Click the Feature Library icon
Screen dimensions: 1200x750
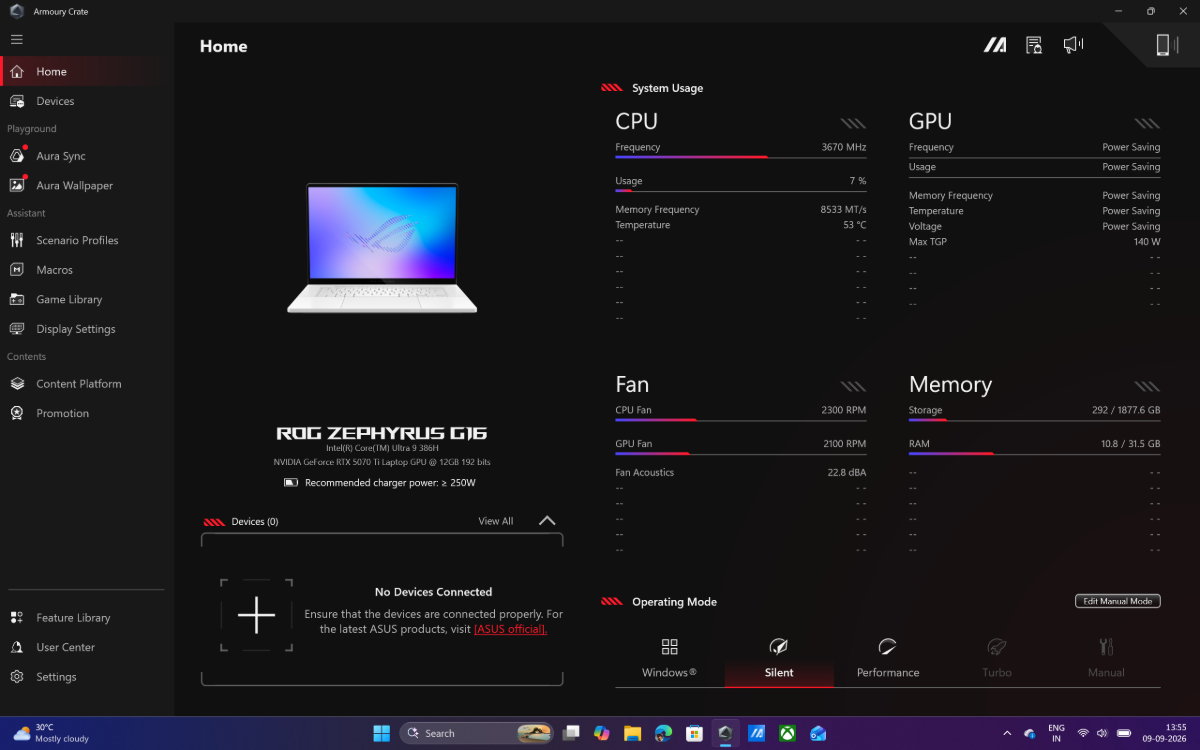tap(17, 618)
